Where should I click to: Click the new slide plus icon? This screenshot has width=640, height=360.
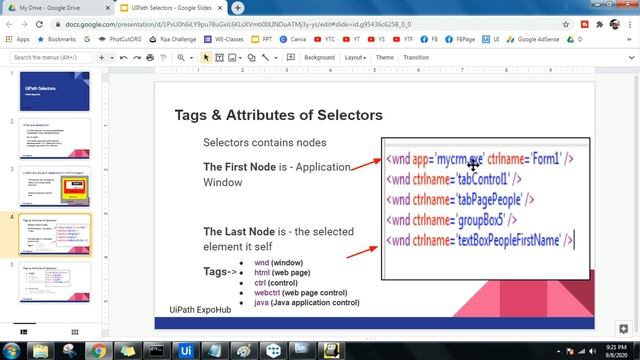(101, 58)
